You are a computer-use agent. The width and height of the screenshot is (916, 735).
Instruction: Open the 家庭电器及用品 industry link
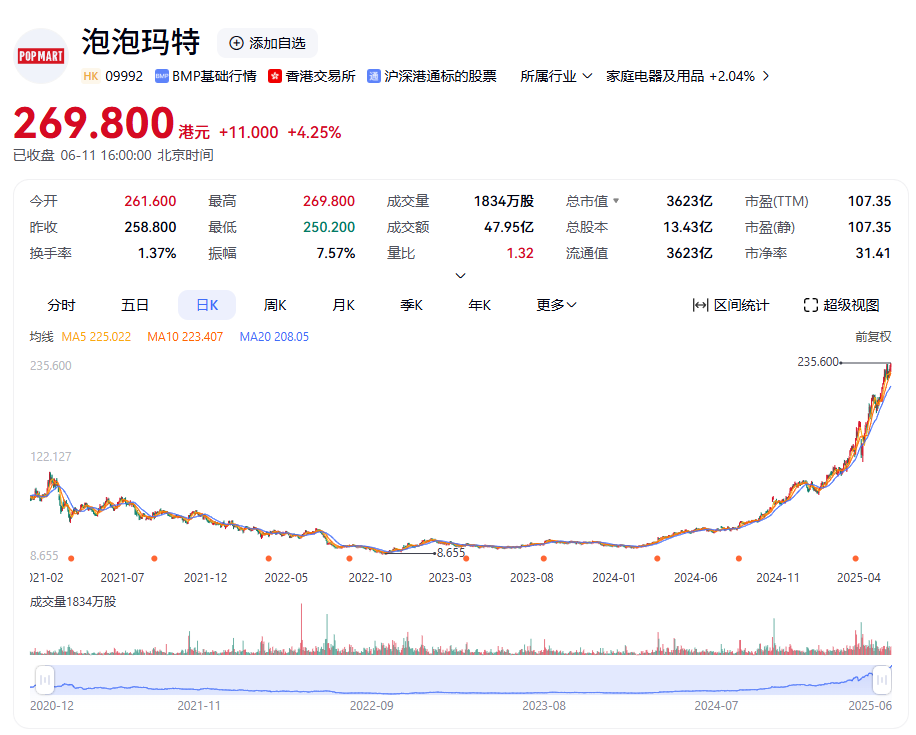tap(655, 76)
